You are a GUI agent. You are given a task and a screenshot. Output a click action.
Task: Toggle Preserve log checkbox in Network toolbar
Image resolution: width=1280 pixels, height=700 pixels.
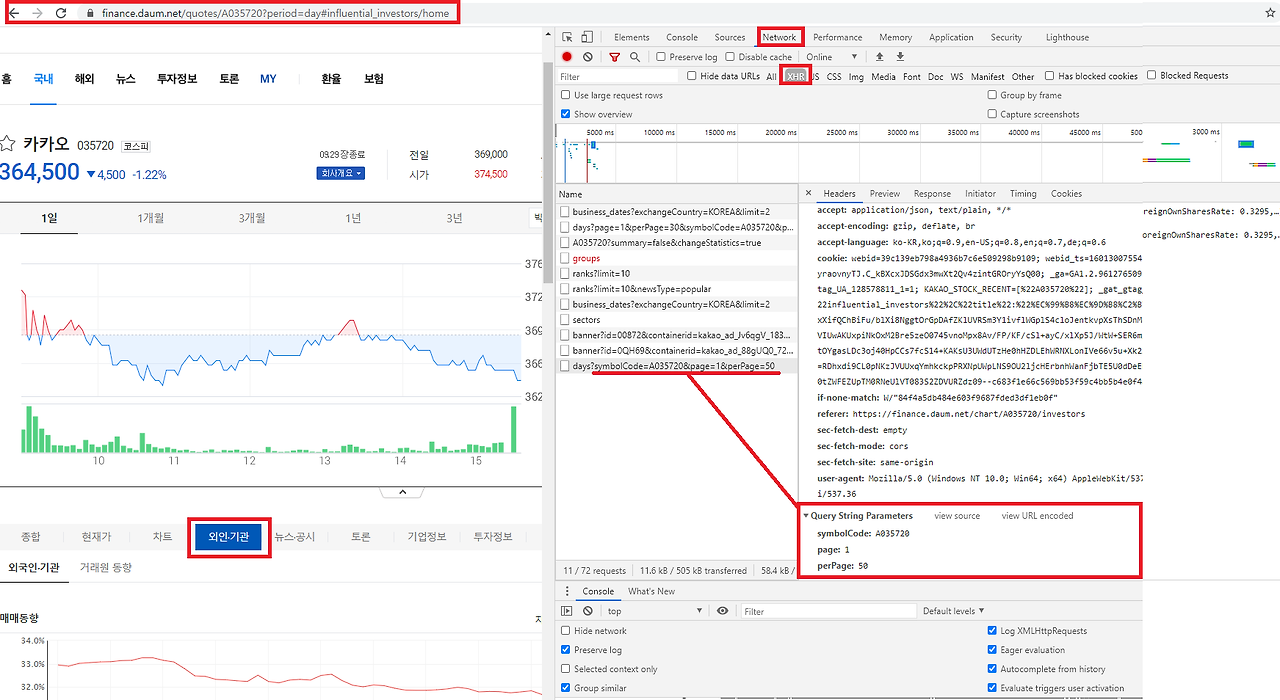(x=661, y=57)
